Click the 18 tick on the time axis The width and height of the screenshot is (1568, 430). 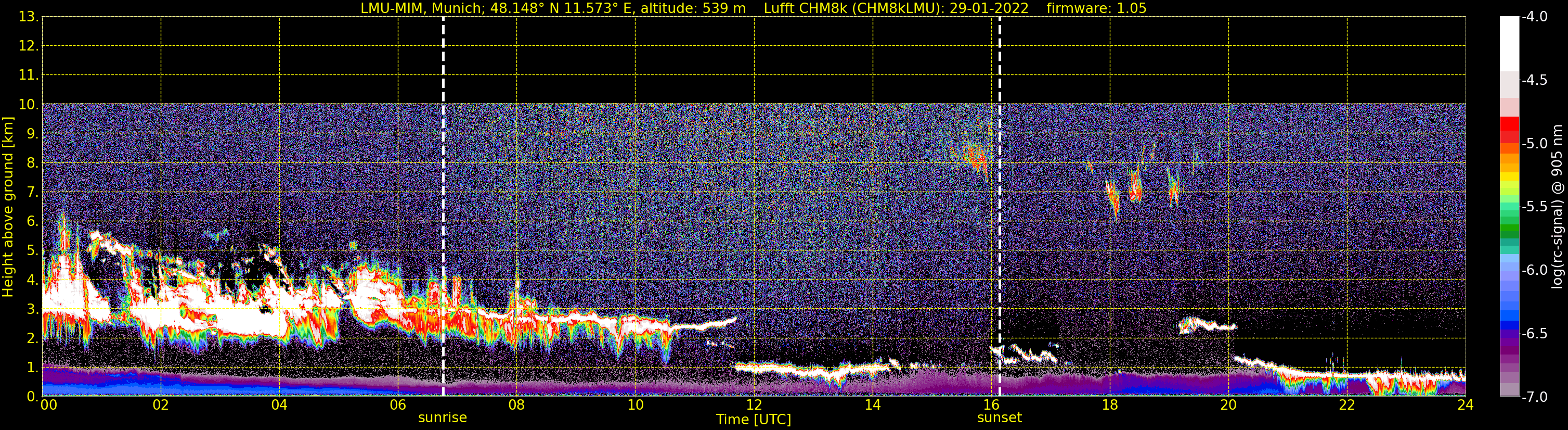pos(1110,405)
